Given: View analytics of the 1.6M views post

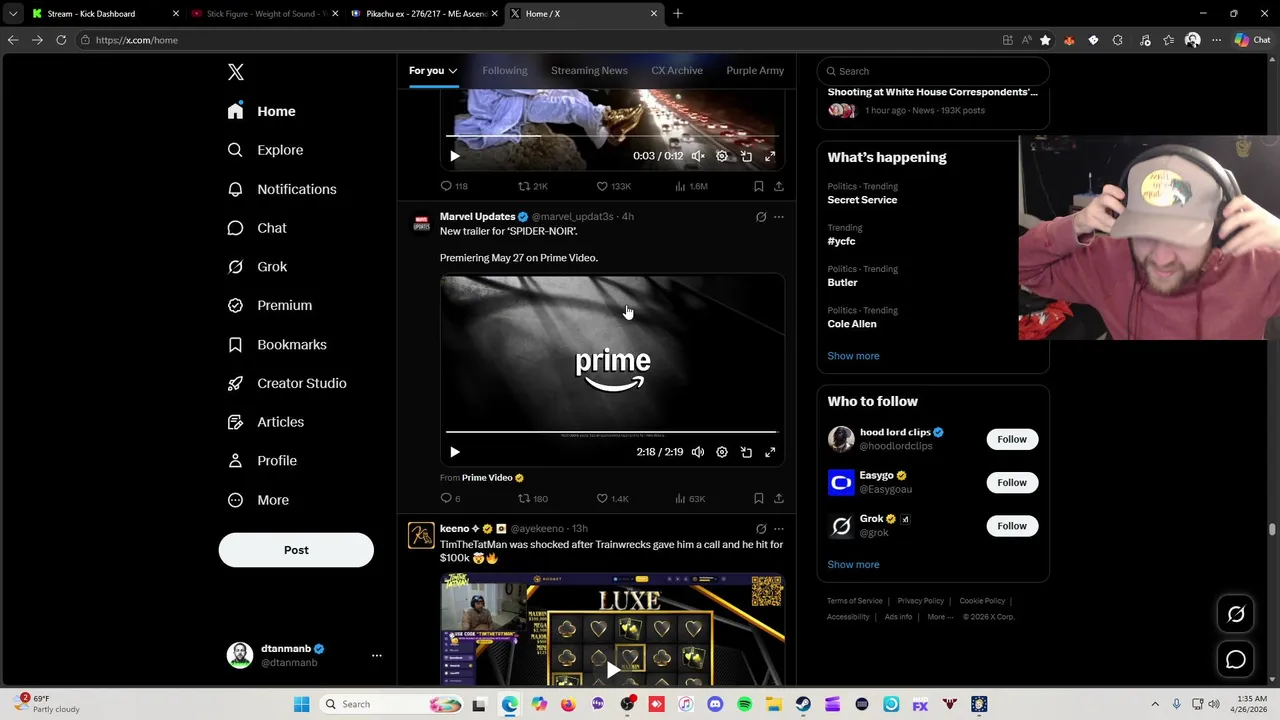Looking at the screenshot, I should (691, 186).
